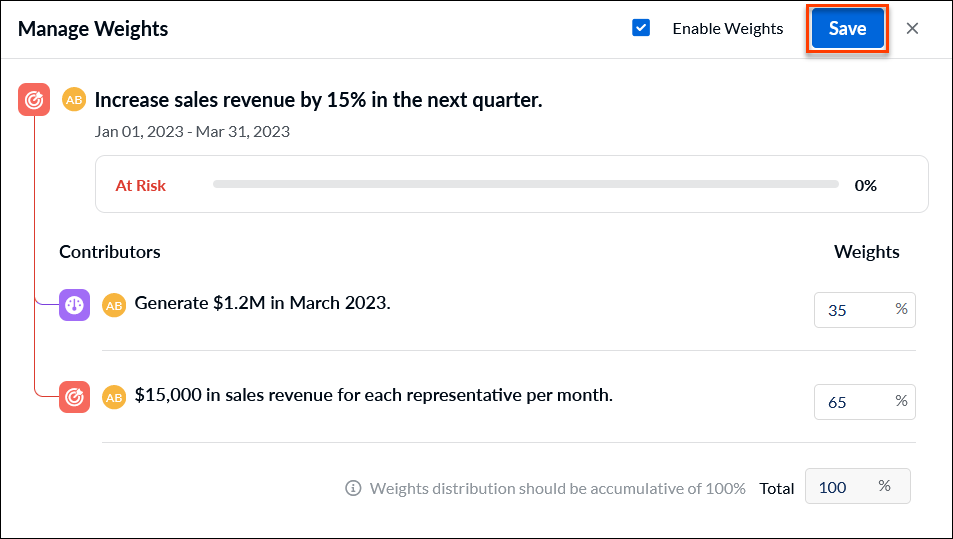Uncheck the Enable Weights checkbox
This screenshot has width=953, height=539.
click(641, 28)
